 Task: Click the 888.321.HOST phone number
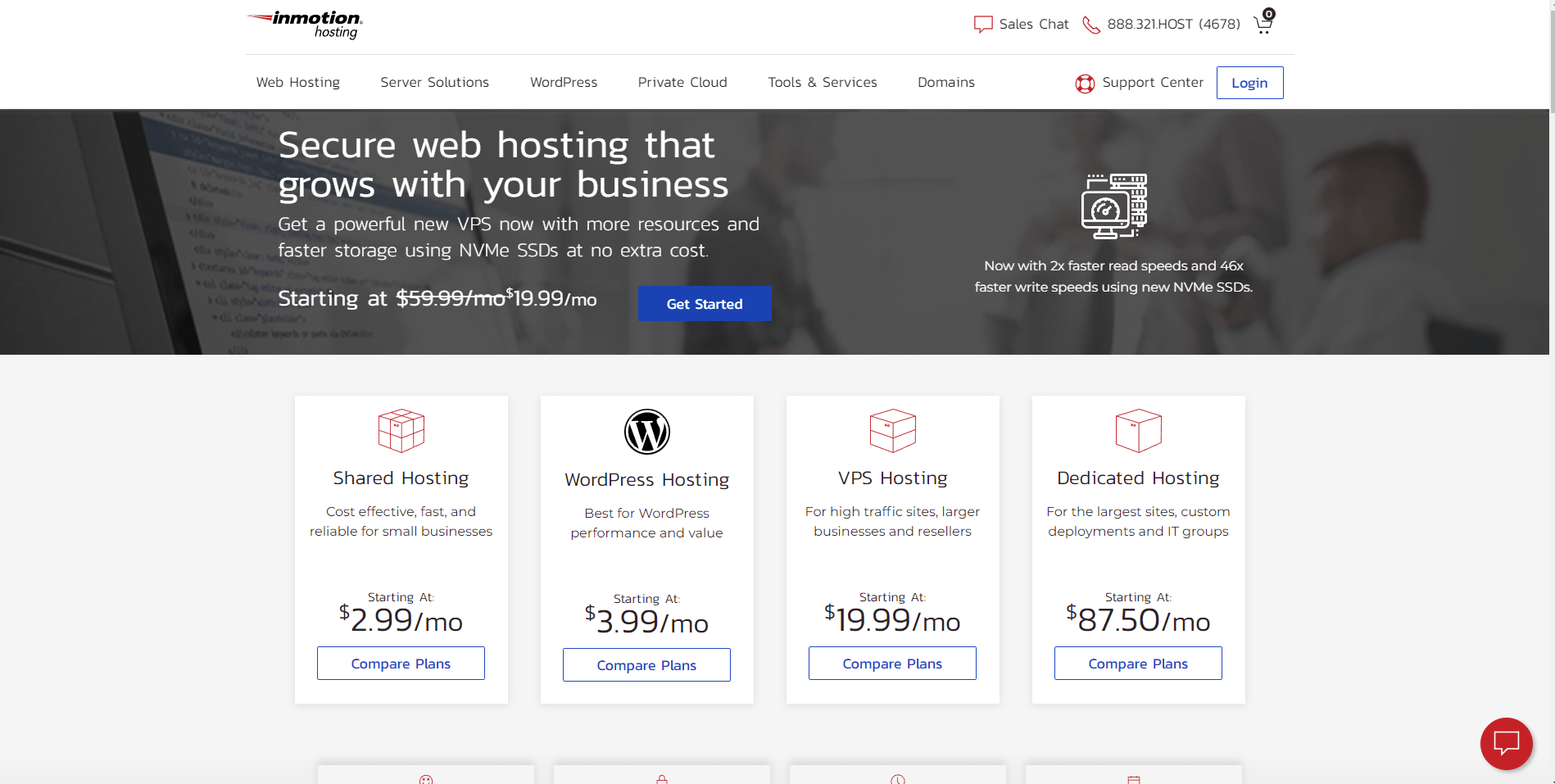click(x=1173, y=25)
